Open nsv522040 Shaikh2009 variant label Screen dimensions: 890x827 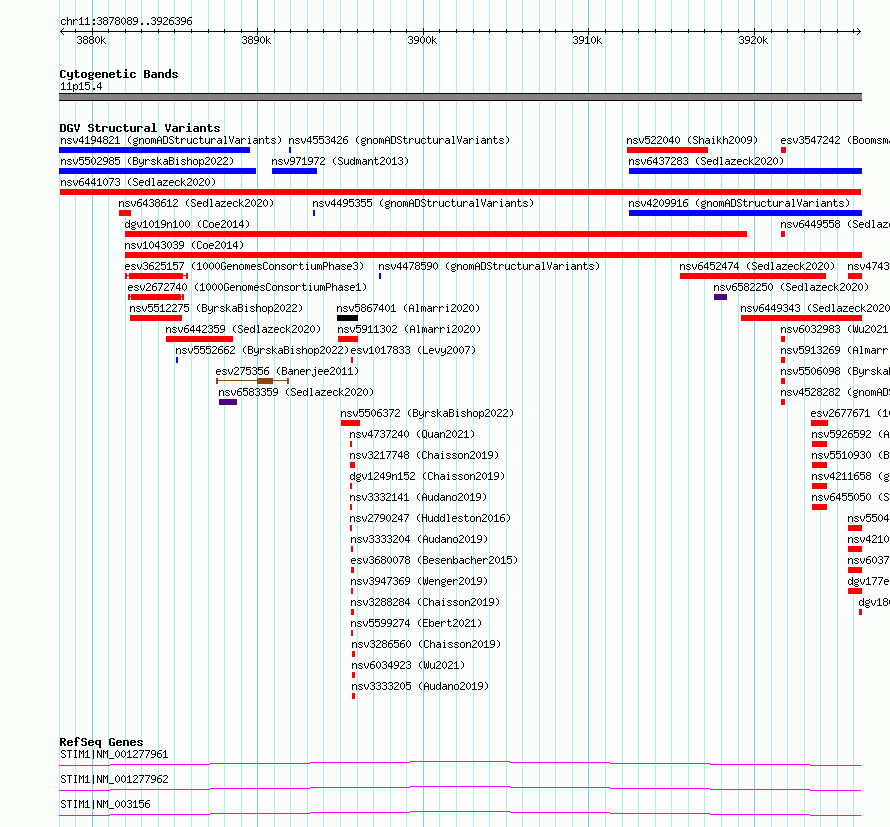pos(692,140)
